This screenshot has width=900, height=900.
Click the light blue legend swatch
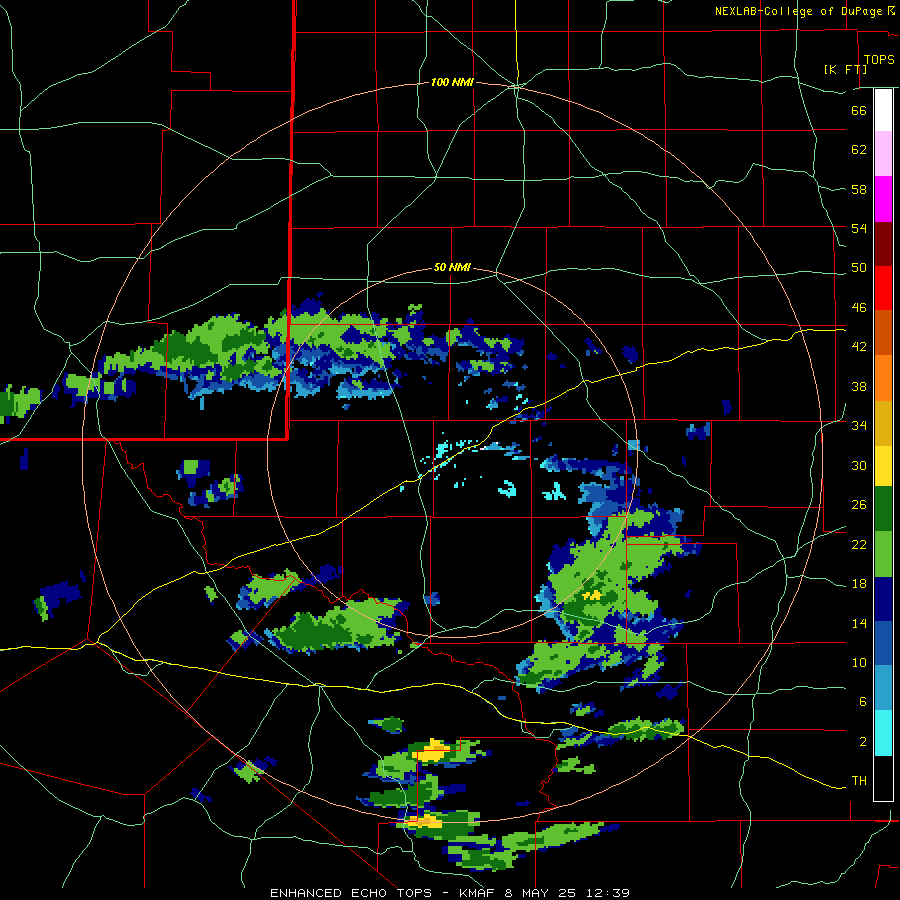883,688
